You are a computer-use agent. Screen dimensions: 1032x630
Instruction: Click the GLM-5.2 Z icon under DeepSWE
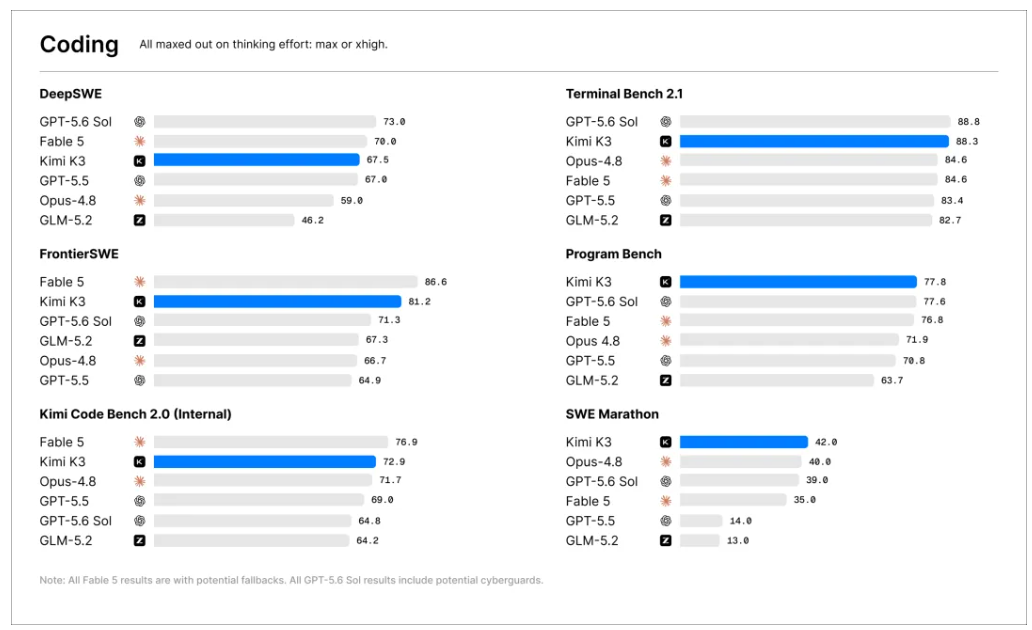tap(140, 220)
